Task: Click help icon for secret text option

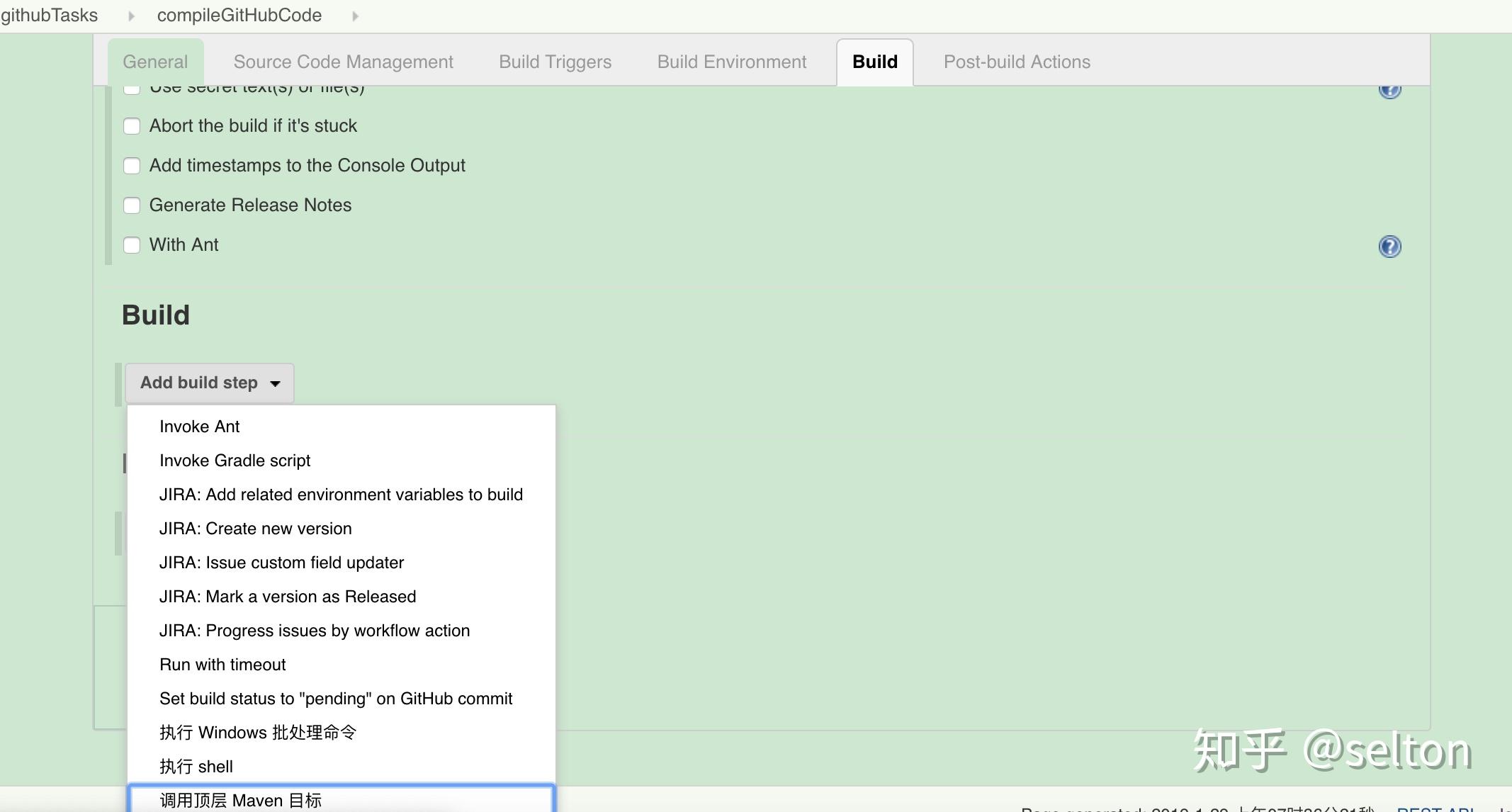Action: click(x=1389, y=91)
